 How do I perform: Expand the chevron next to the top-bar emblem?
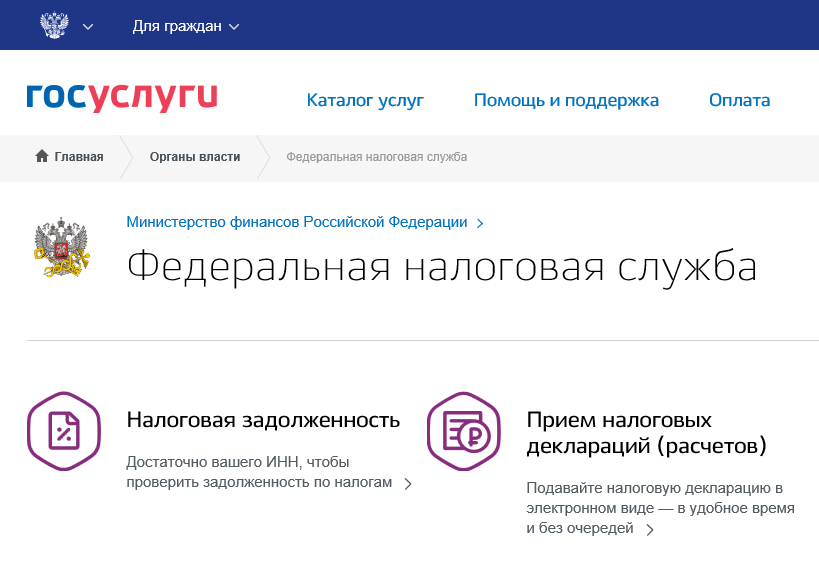point(88,27)
